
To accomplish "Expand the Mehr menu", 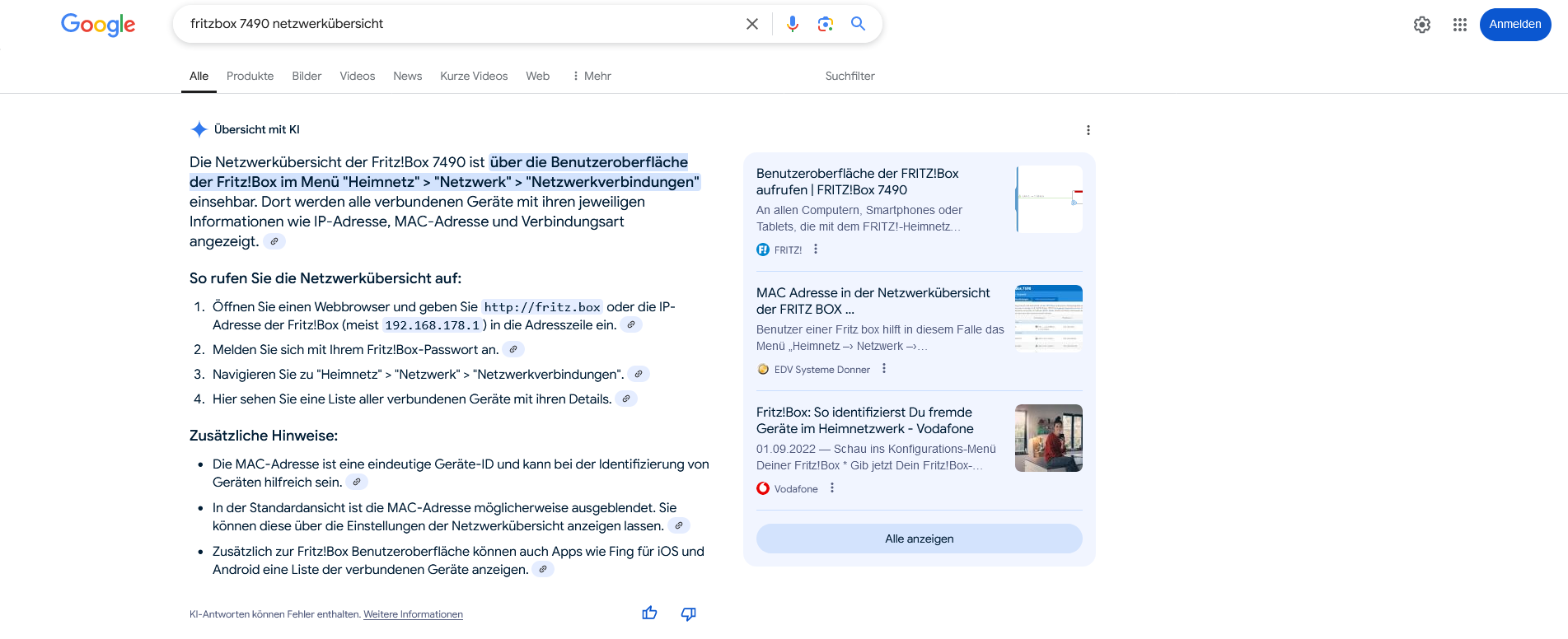I will coord(592,76).
